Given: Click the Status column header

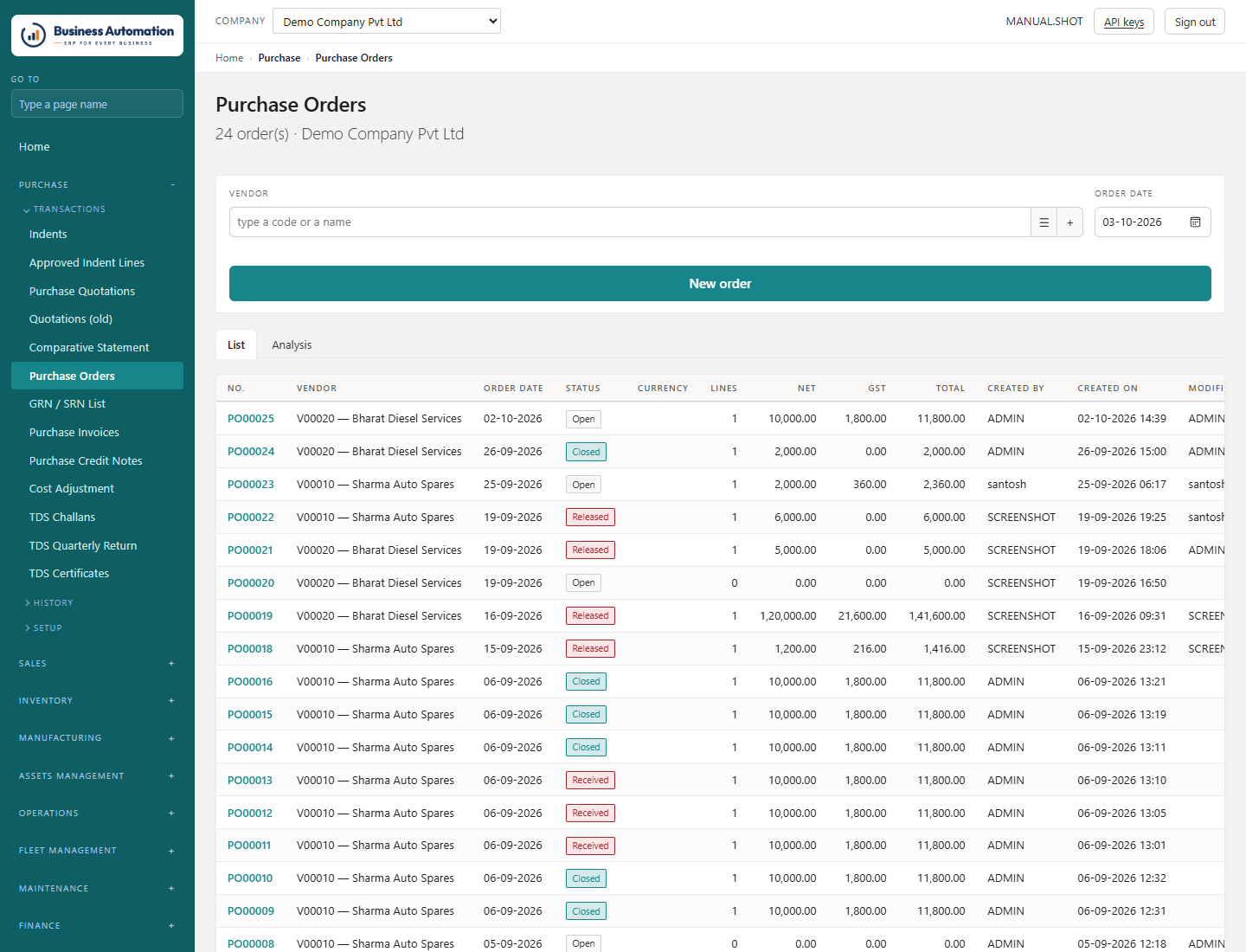Looking at the screenshot, I should [582, 389].
